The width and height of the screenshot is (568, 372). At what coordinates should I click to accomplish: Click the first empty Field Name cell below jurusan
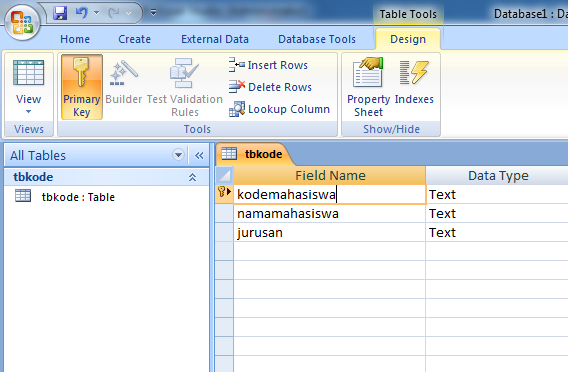pos(330,251)
